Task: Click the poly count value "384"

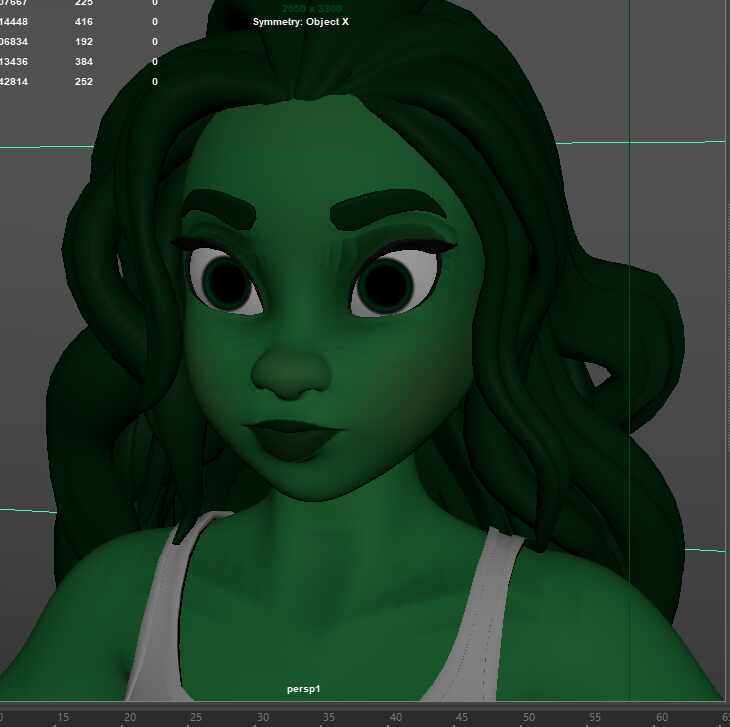Action: (83, 61)
